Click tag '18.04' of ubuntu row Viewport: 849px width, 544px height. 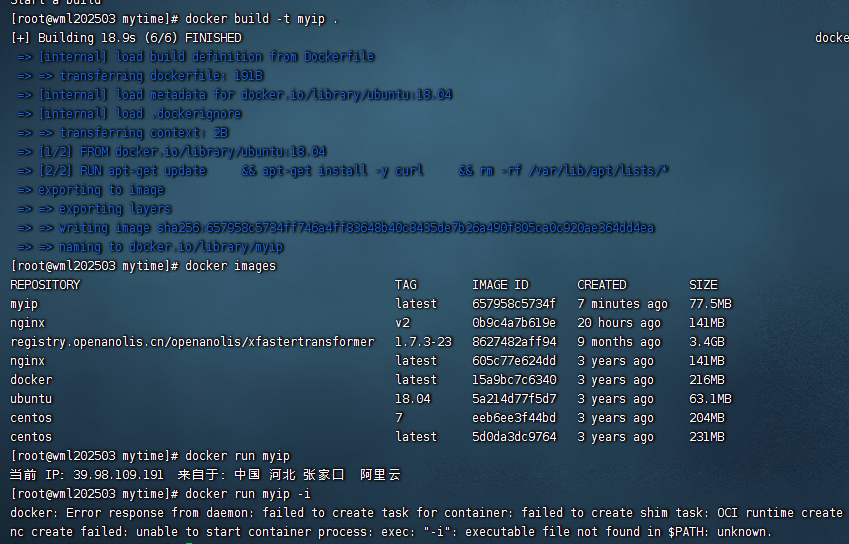click(x=413, y=399)
